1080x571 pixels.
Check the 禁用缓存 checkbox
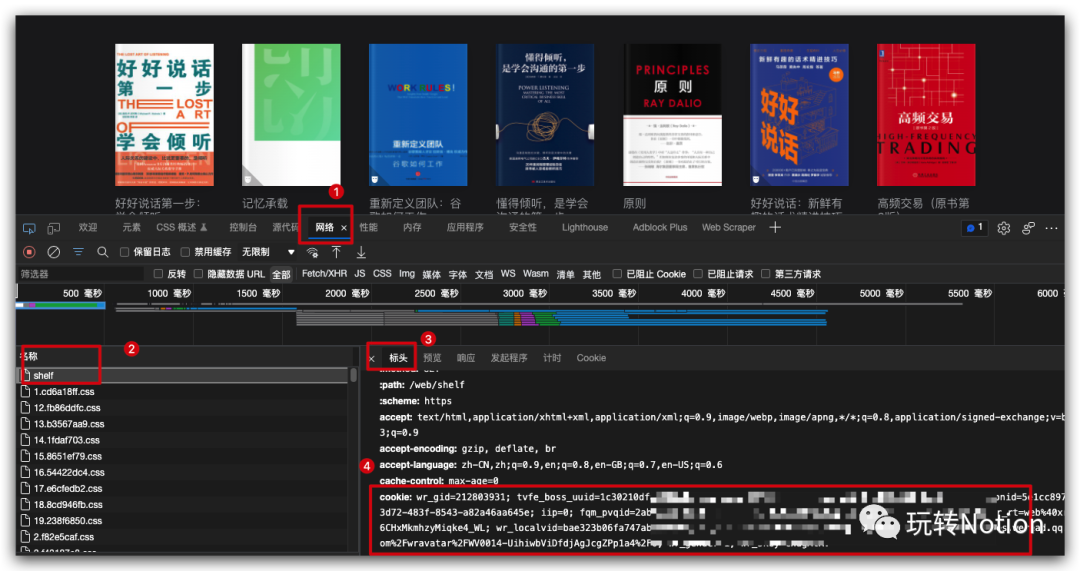pos(185,252)
